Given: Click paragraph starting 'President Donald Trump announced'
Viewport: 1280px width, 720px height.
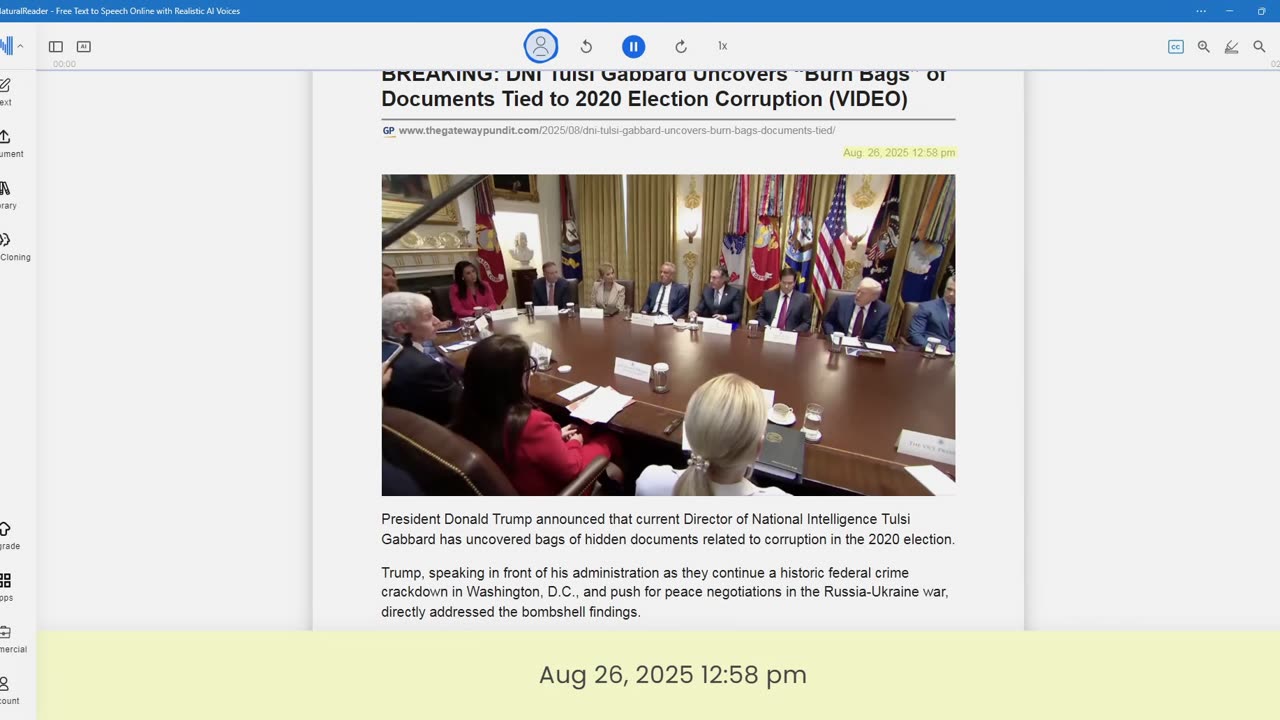Looking at the screenshot, I should [x=668, y=529].
